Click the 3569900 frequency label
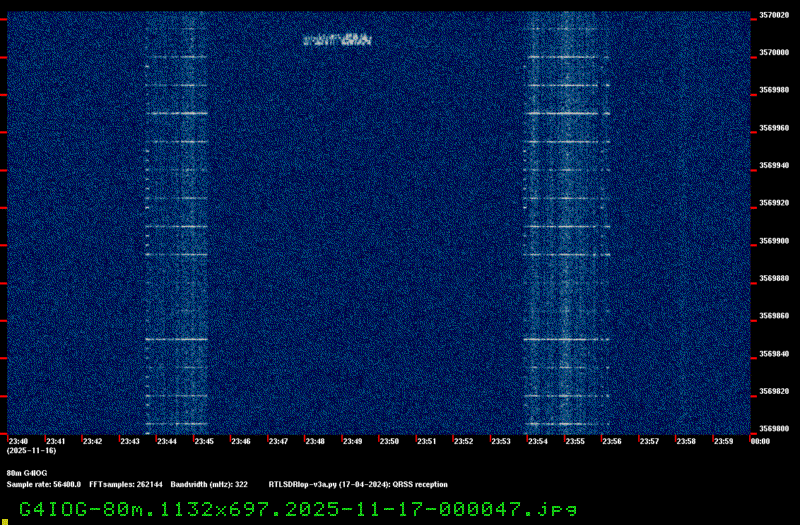Image resolution: width=800 pixels, height=525 pixels. coord(774,241)
